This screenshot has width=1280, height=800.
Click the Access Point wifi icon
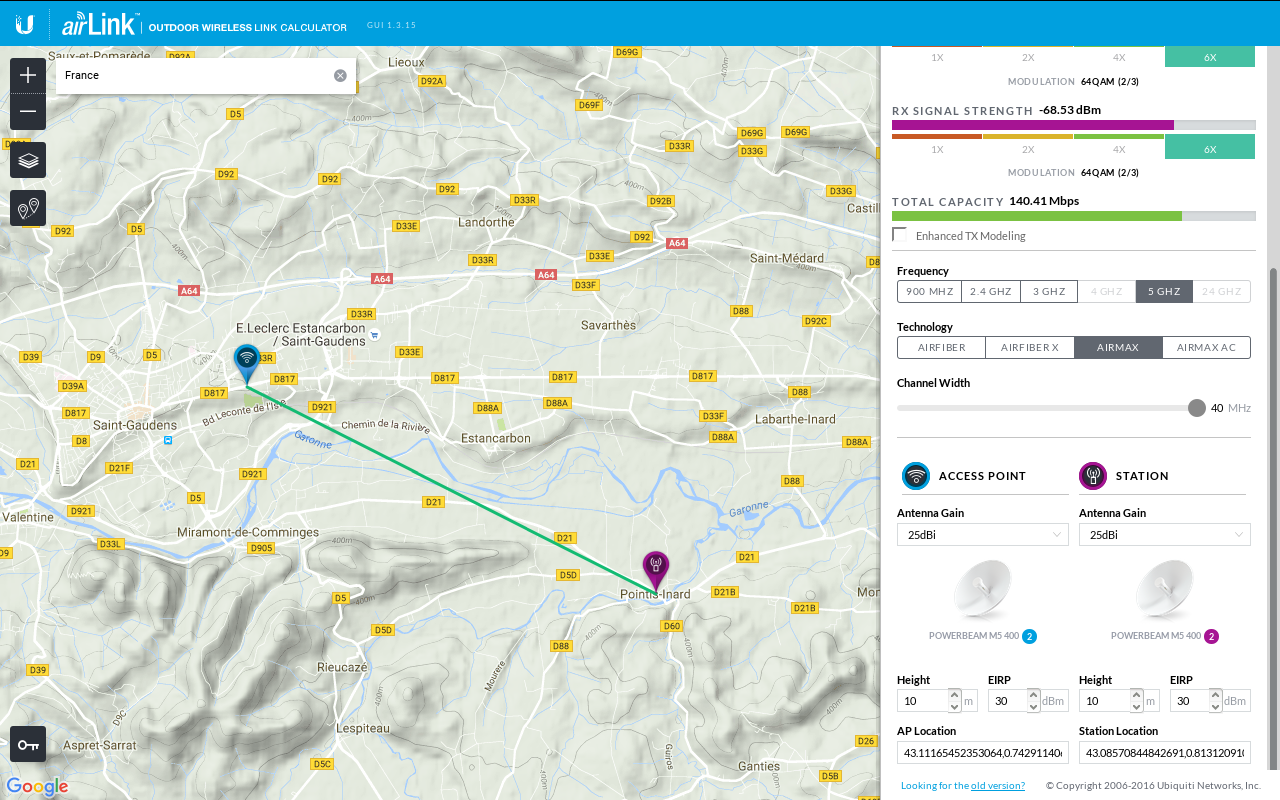click(x=916, y=476)
